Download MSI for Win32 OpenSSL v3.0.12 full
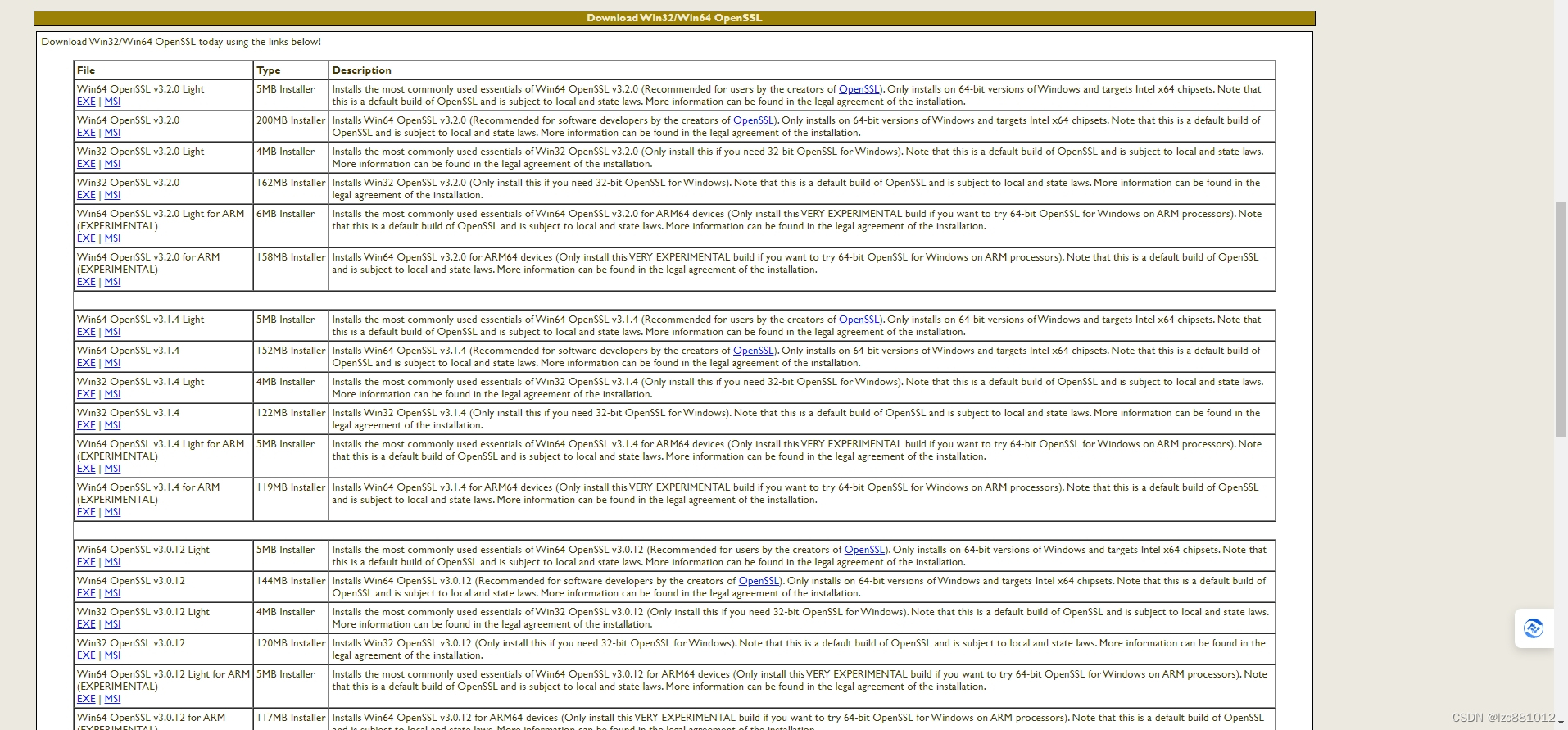Image resolution: width=1568 pixels, height=730 pixels. tap(112, 655)
